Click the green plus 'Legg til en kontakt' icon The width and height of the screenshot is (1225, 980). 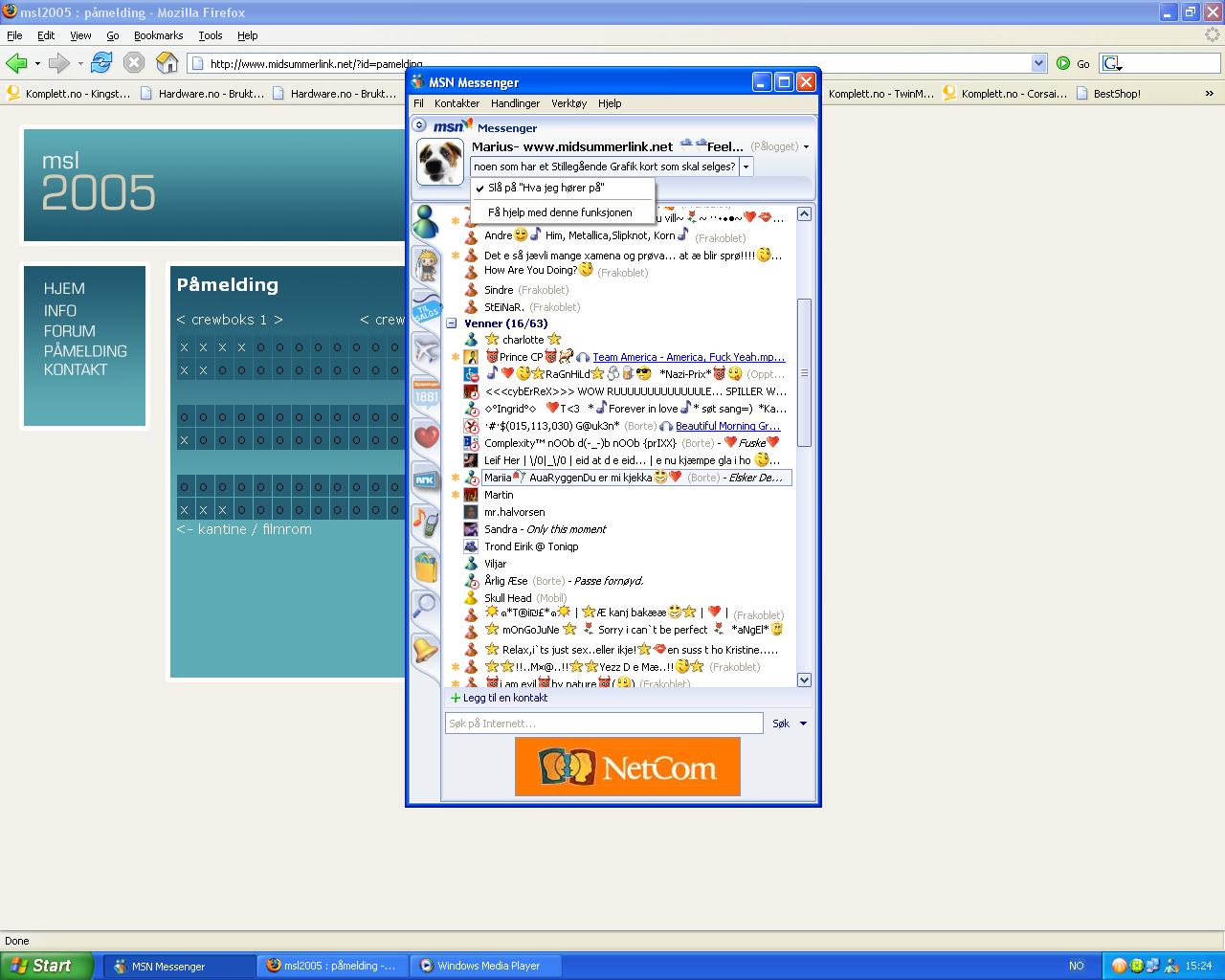(x=456, y=698)
